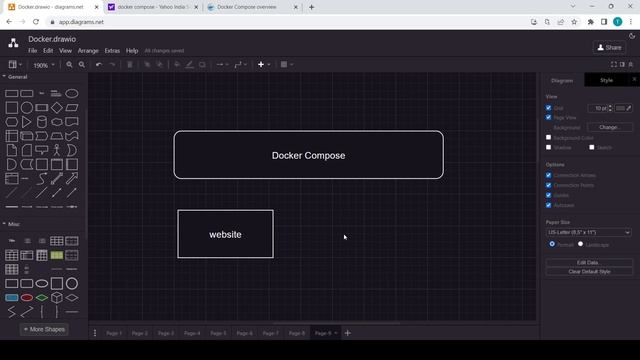Click the To Back toolbar icon
Image resolution: width=640 pixels, height=360 pixels.
click(x=160, y=64)
